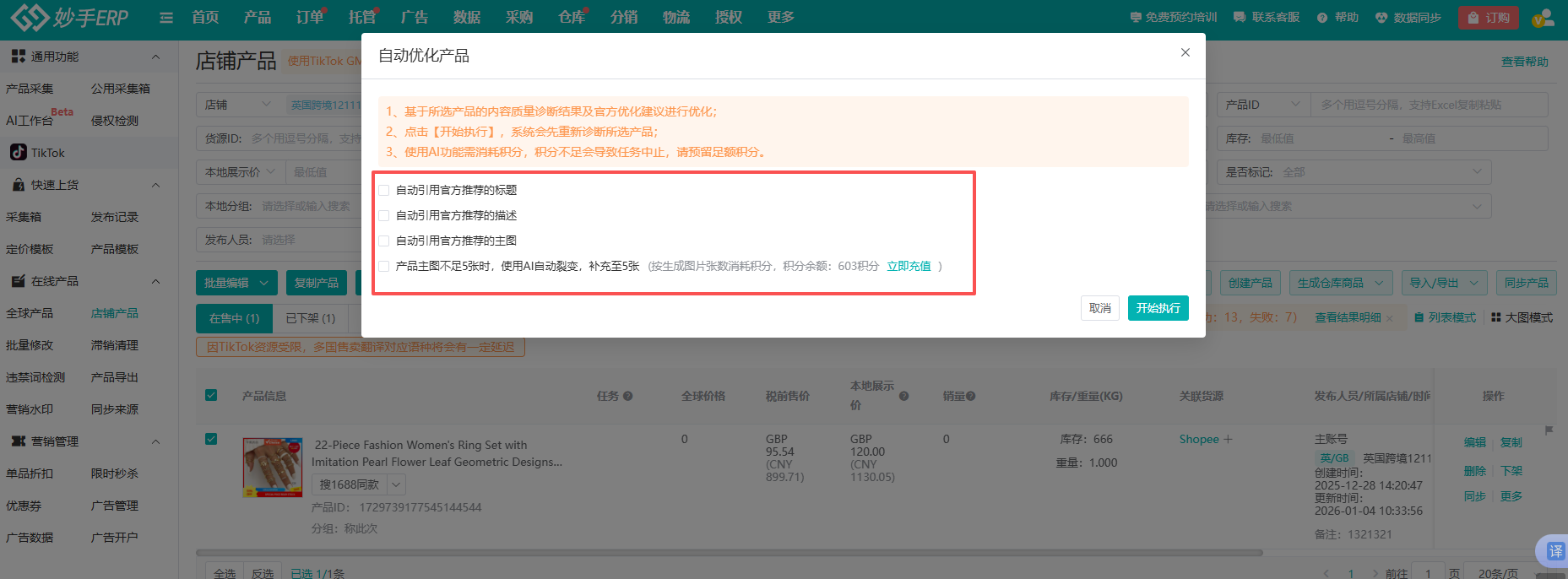Click the translate 译 floating icon
Viewport: 1568px width, 579px height.
click(x=1554, y=551)
